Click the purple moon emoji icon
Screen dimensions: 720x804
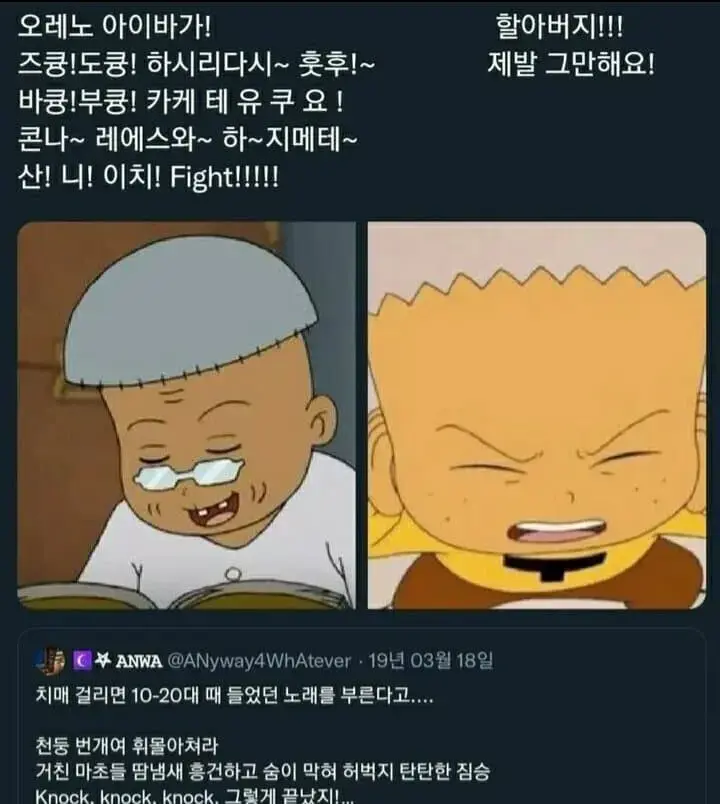(83, 660)
